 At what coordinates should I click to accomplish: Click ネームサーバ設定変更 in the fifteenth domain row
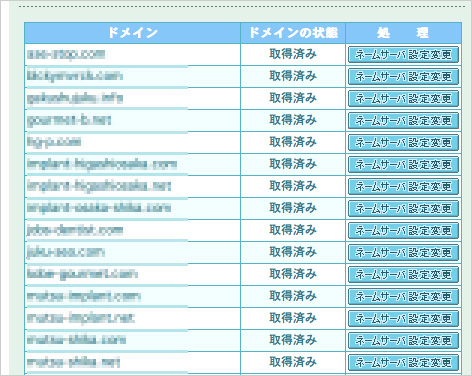click(x=403, y=363)
